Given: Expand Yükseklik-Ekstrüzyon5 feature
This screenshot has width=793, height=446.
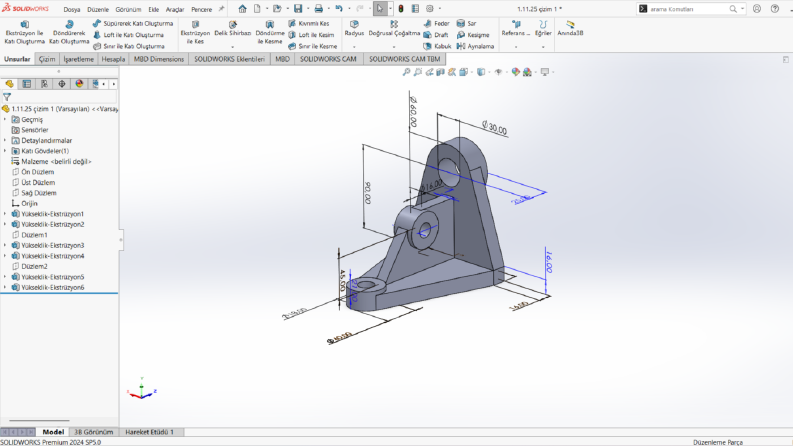Looking at the screenshot, I should click(x=5, y=277).
